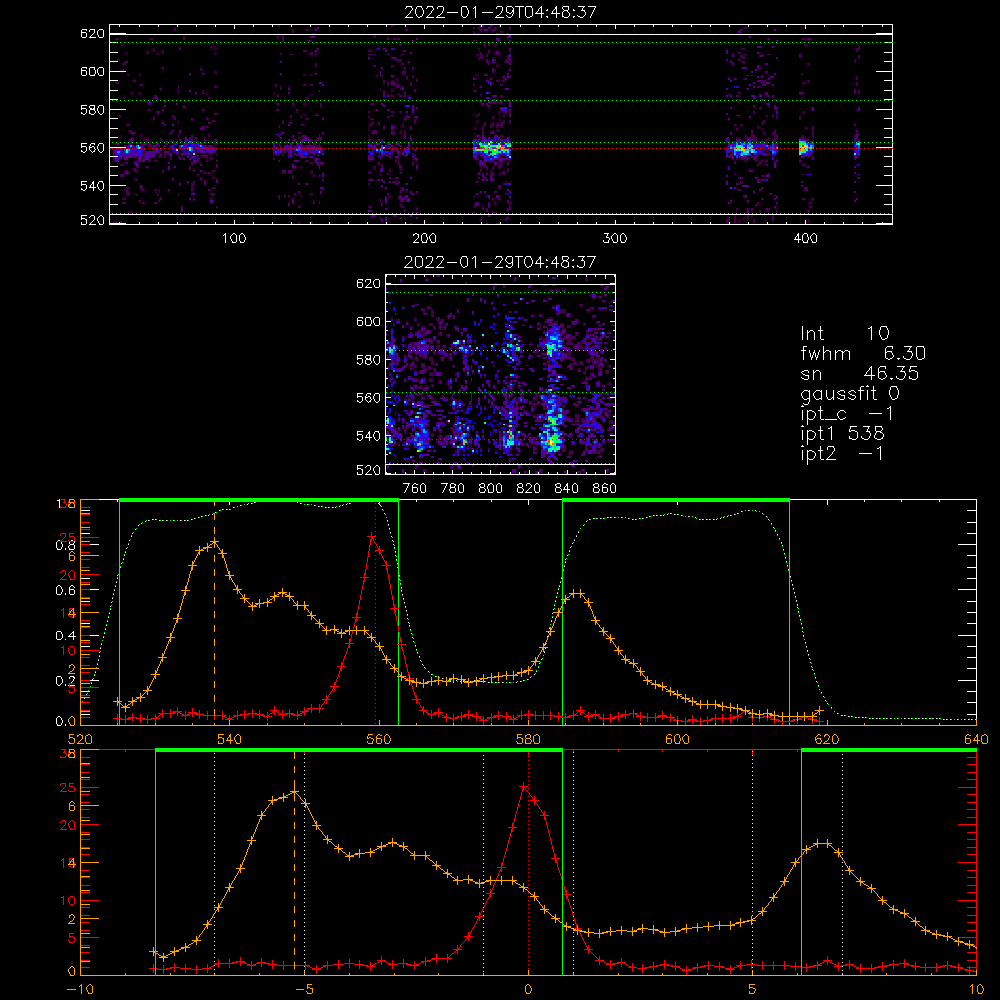Click x-axis label 760 of middle plot
This screenshot has height=1000, width=1000.
pos(415,489)
